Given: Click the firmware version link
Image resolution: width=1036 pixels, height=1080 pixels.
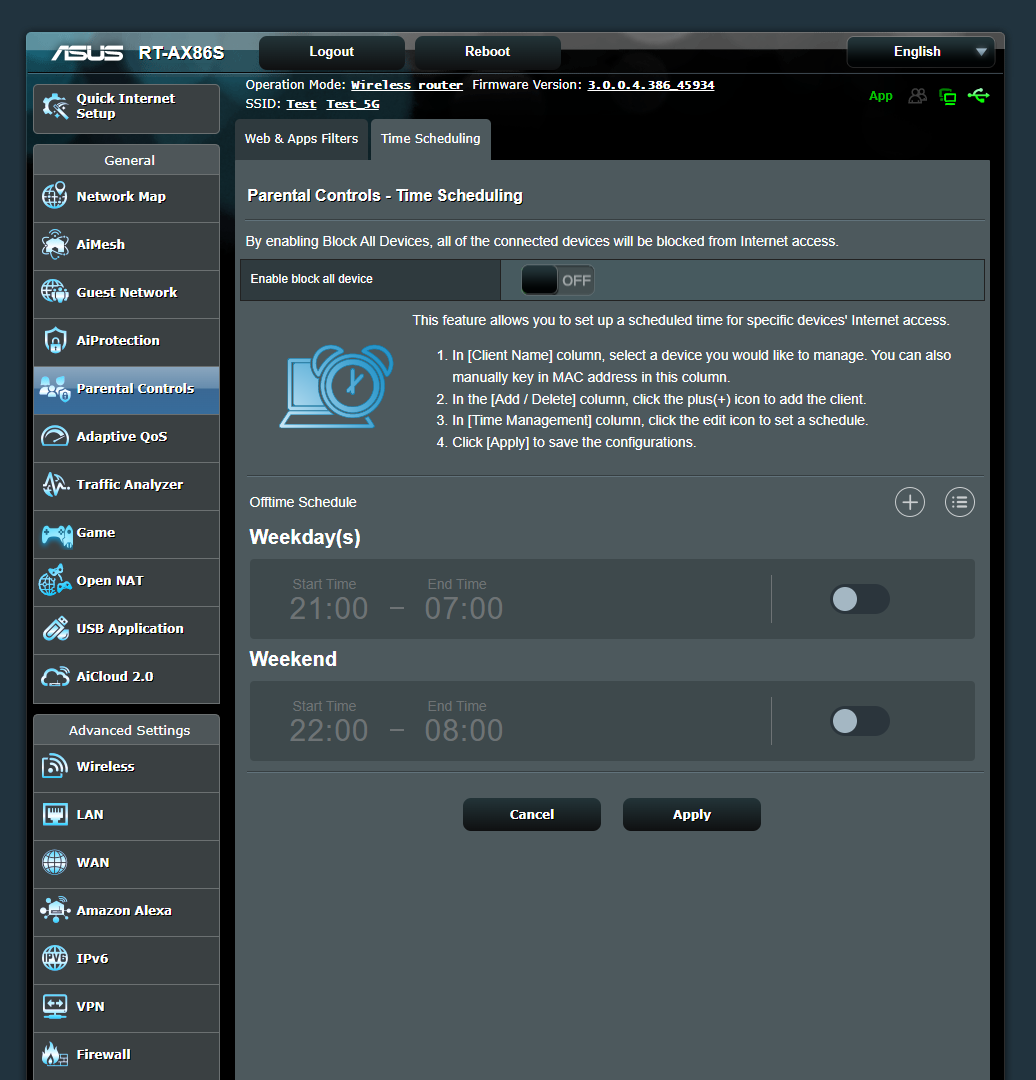Looking at the screenshot, I should pyautogui.click(x=650, y=84).
